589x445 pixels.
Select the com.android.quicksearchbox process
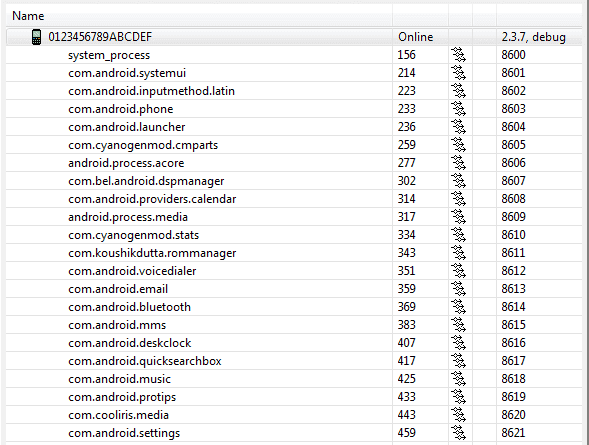coord(145,362)
